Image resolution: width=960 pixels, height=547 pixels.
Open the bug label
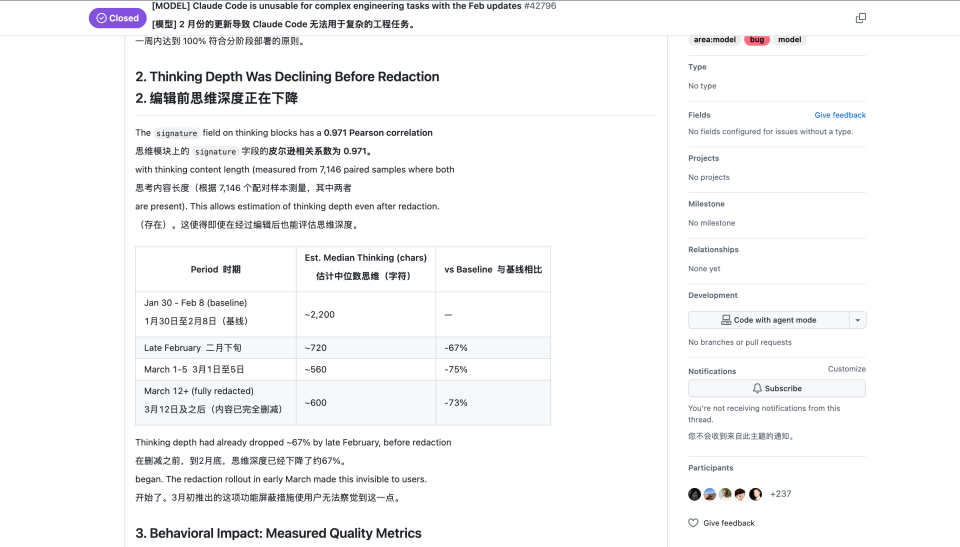coord(757,40)
